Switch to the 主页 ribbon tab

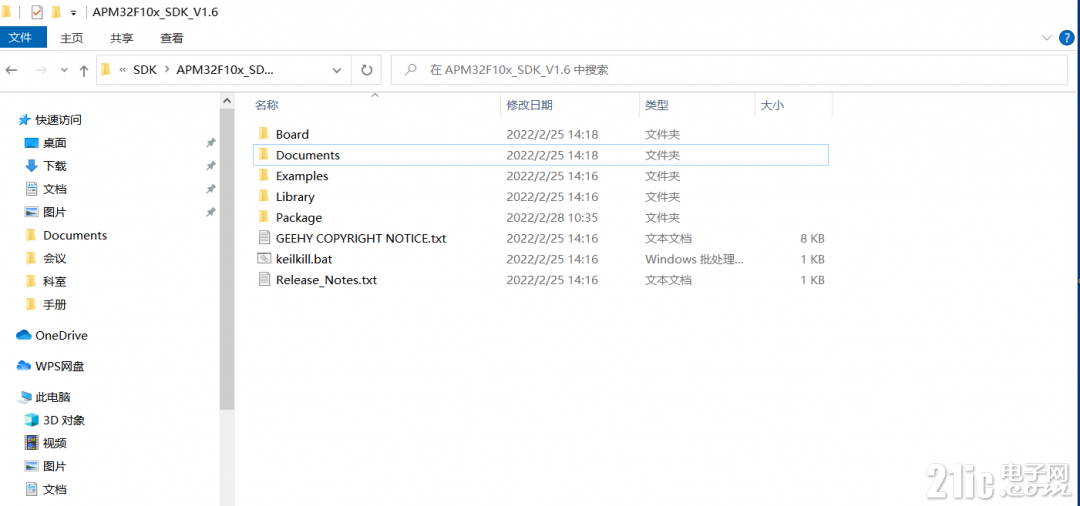[72, 39]
